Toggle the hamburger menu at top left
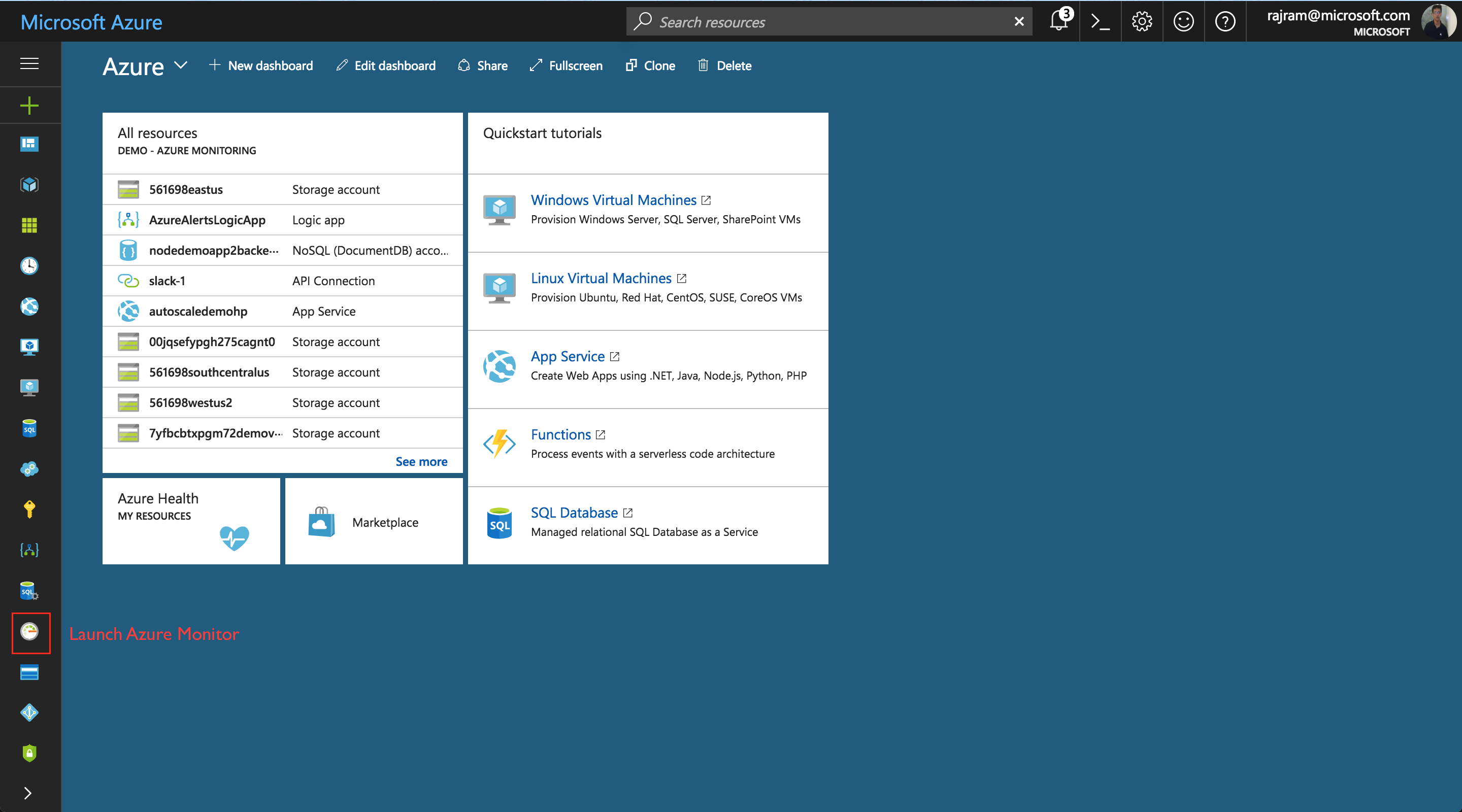 click(x=29, y=63)
